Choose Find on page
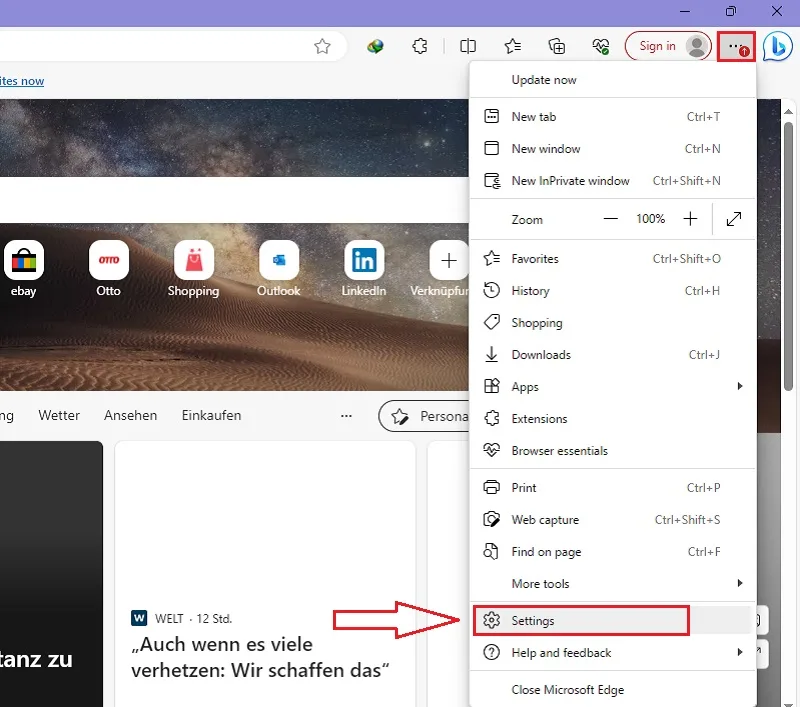This screenshot has height=707, width=800. (x=612, y=552)
